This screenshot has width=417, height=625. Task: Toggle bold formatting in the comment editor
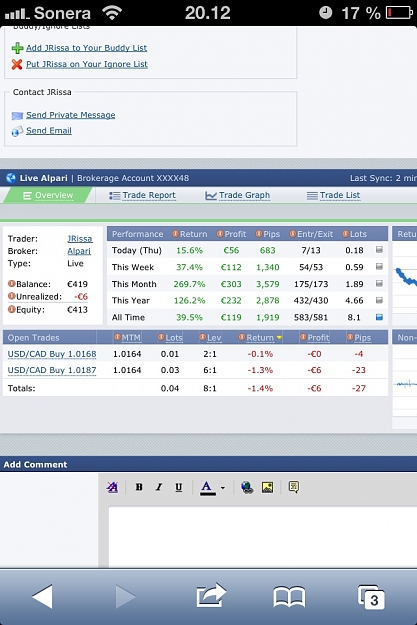pyautogui.click(x=139, y=487)
